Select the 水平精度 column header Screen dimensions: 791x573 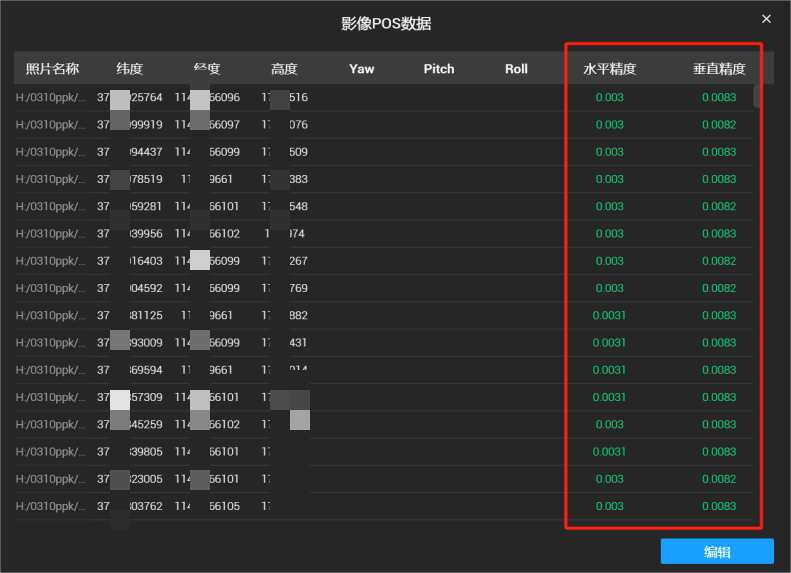609,69
